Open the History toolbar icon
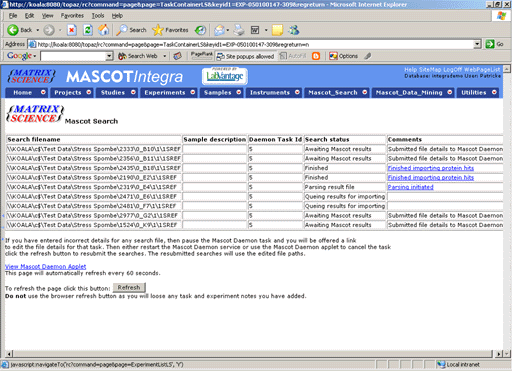Screen dimensions: 512x371 click(200, 30)
